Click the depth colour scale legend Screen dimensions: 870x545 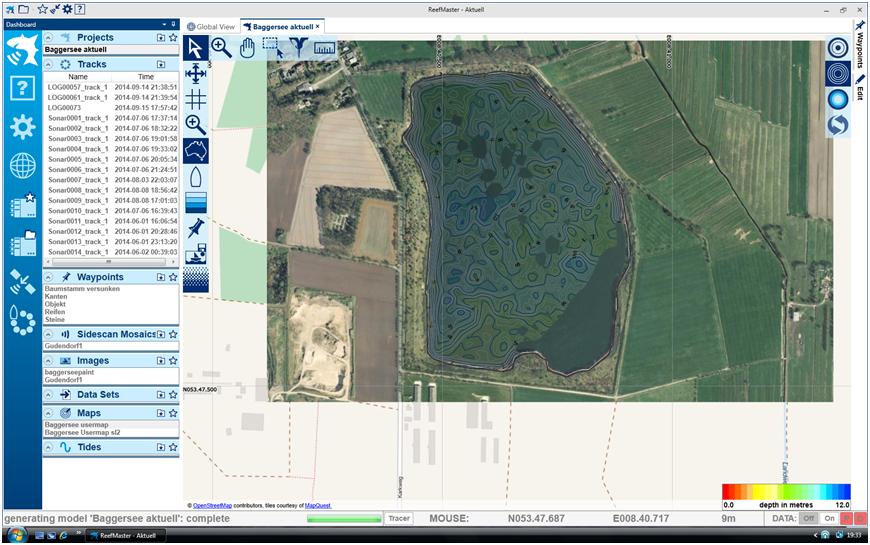click(x=786, y=491)
